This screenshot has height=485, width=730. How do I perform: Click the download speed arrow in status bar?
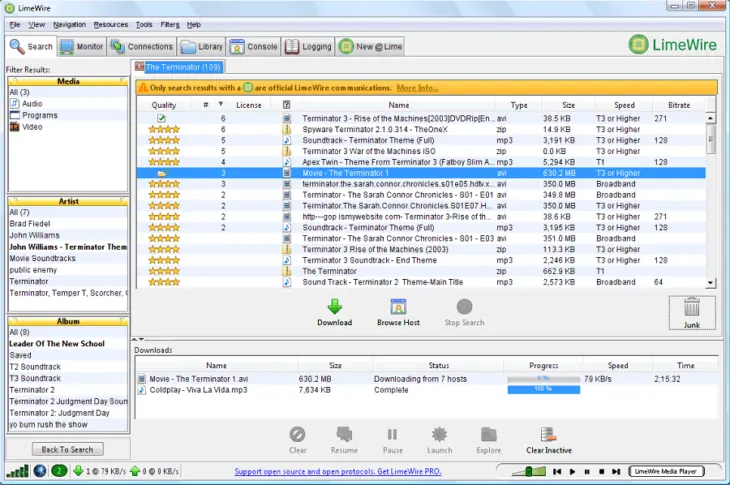pyautogui.click(x=78, y=471)
